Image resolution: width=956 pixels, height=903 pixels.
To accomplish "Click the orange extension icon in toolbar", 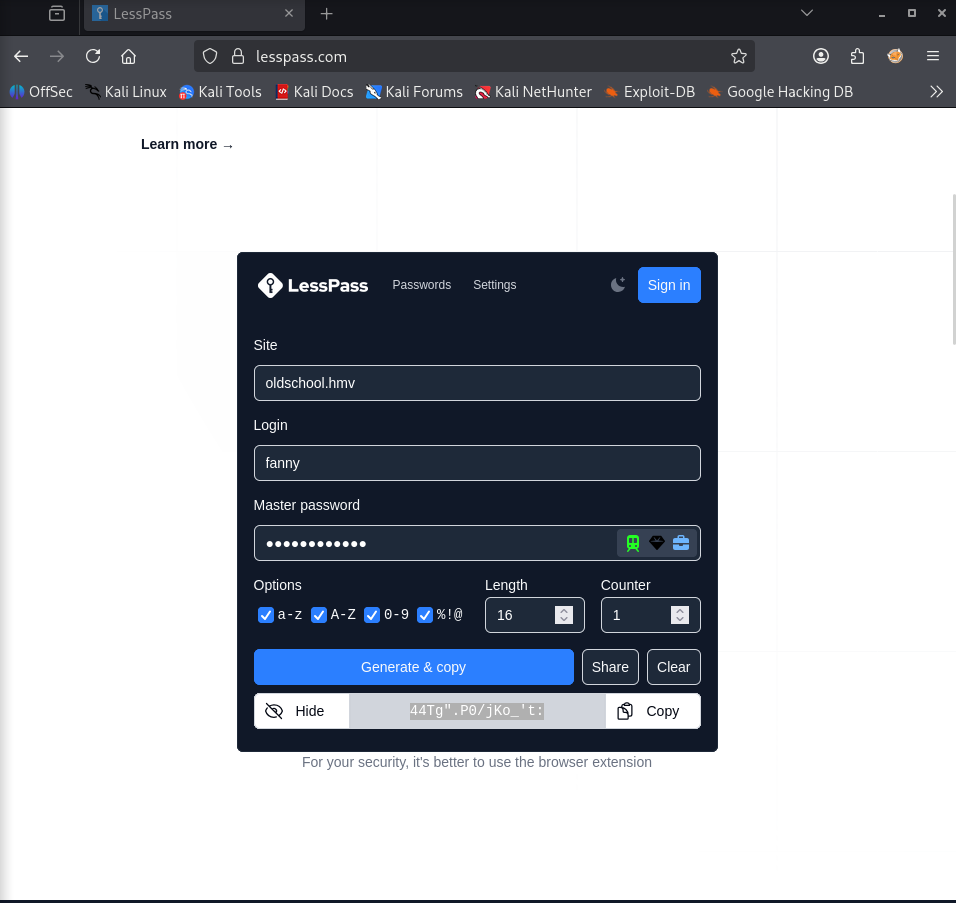I will pyautogui.click(x=895, y=57).
